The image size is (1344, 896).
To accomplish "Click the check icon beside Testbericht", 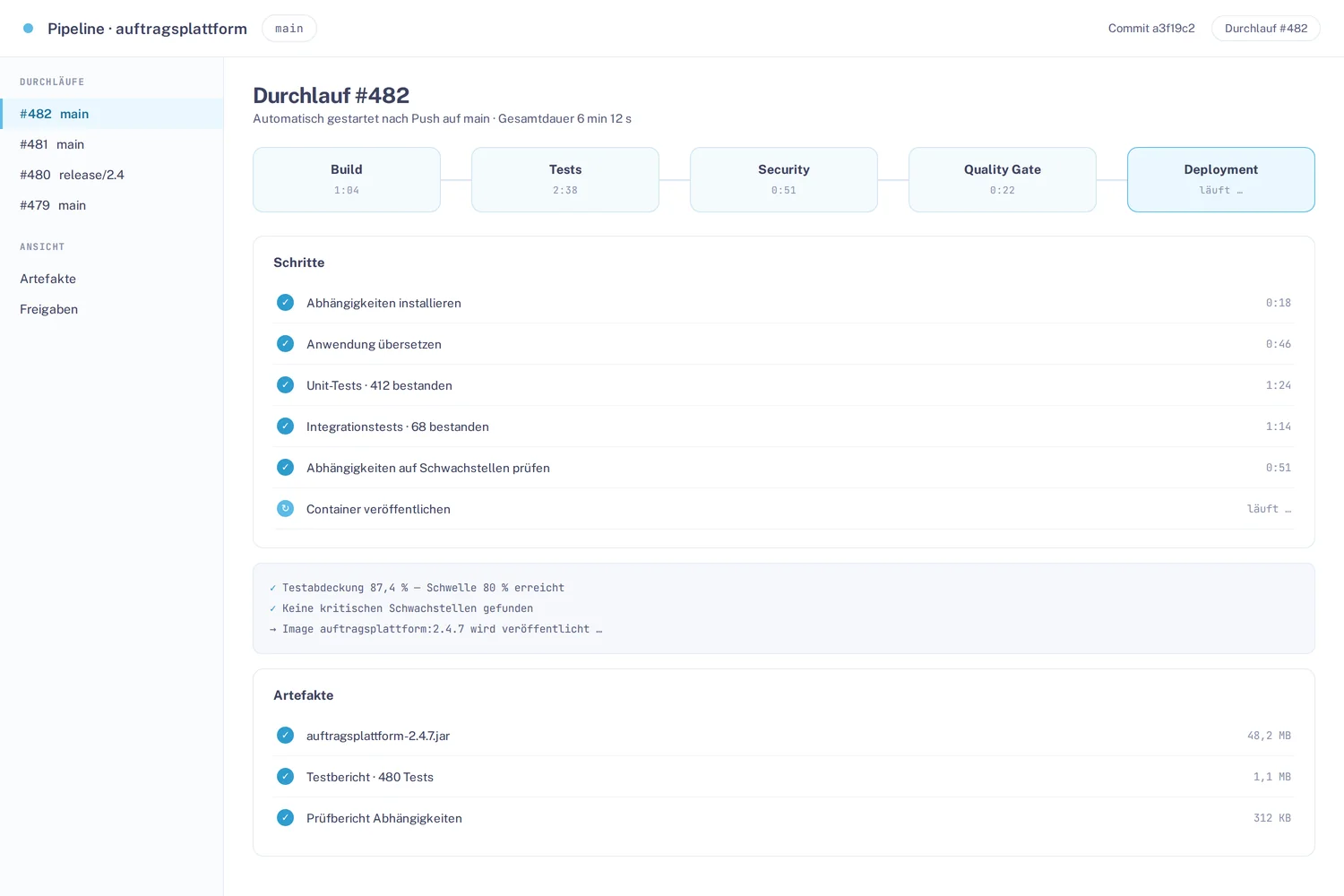I will [x=285, y=777].
